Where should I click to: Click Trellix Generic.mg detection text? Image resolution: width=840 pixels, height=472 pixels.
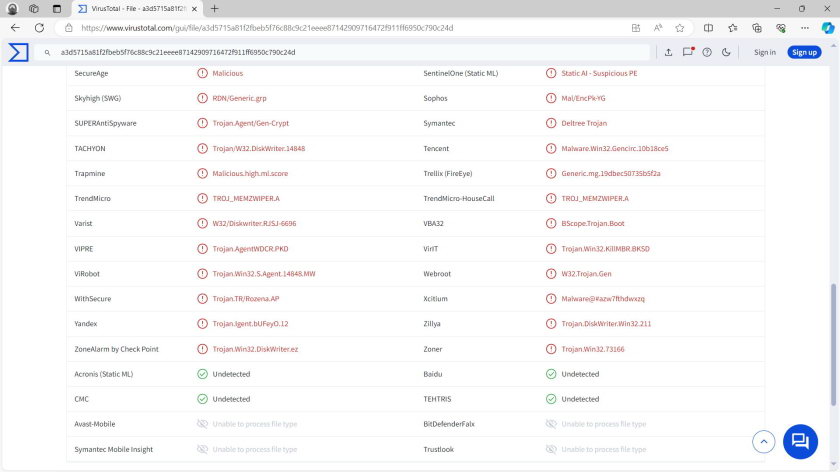[611, 174]
